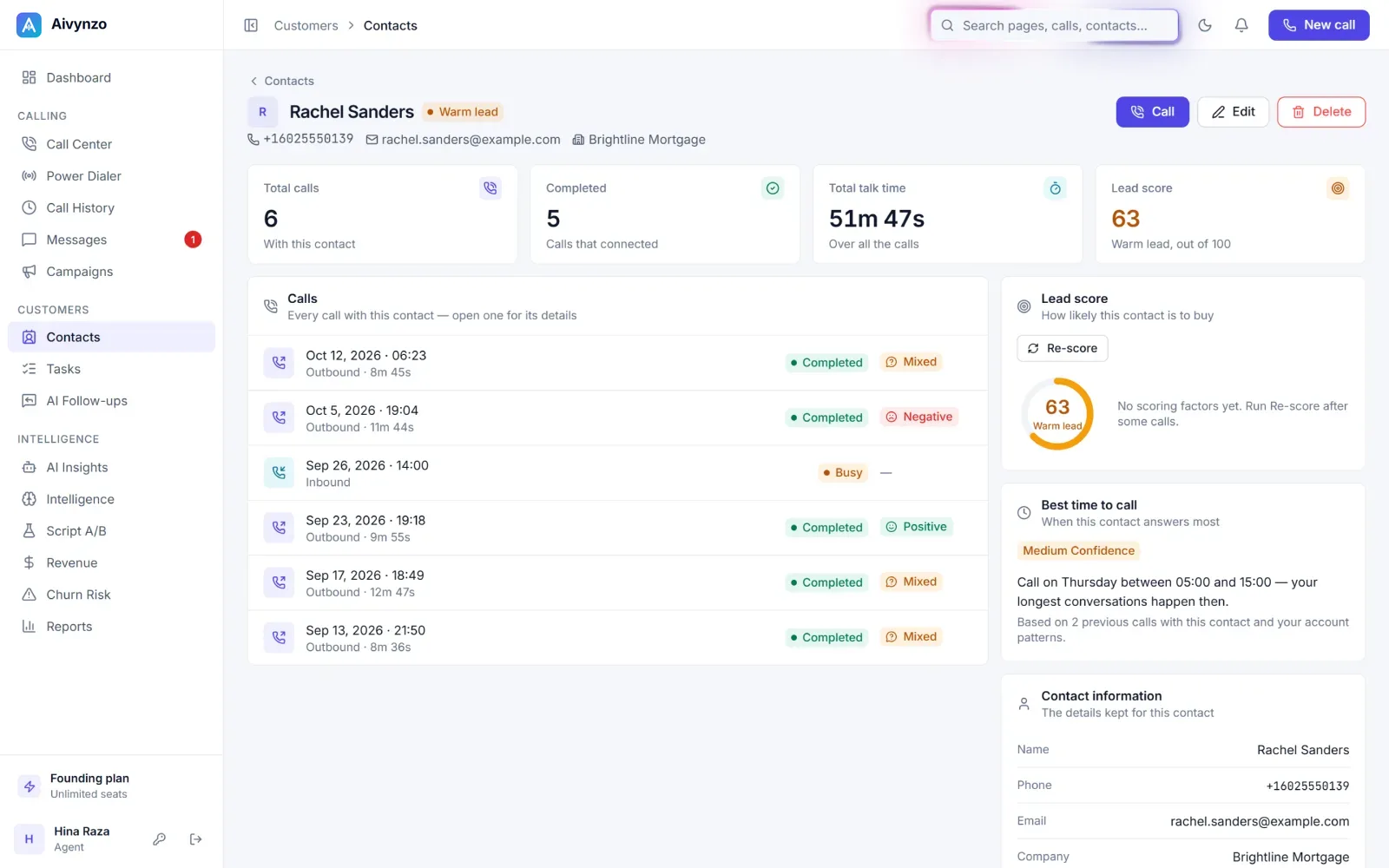This screenshot has width=1389, height=868.
Task: Go back via the Contacts back link
Action: (x=281, y=81)
